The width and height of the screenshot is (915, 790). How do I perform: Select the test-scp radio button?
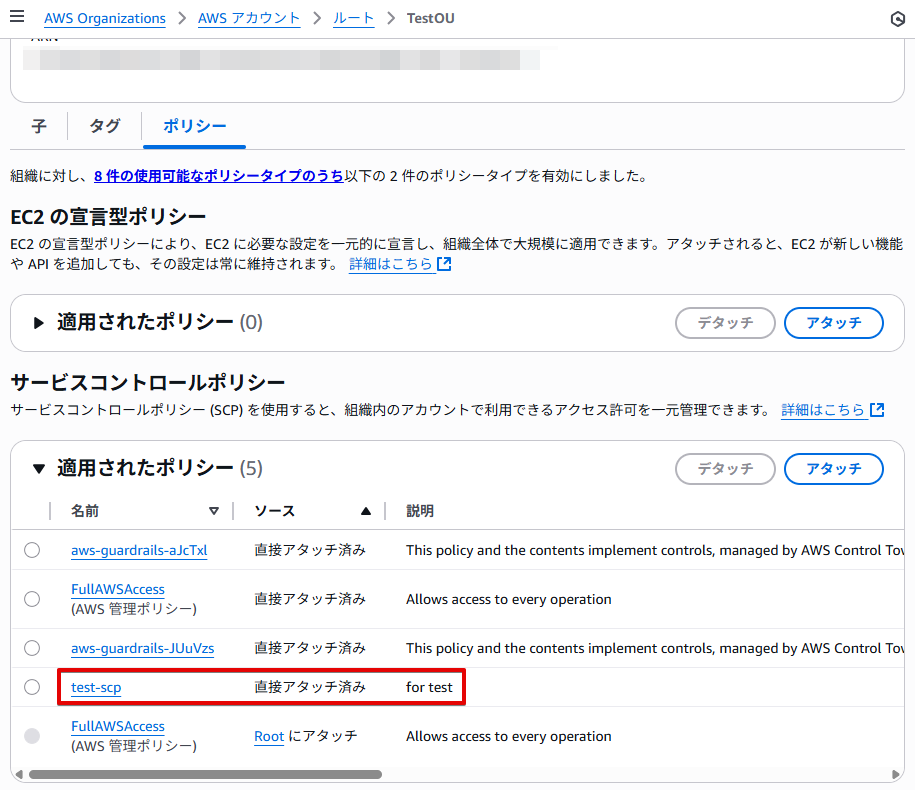pyautogui.click(x=32, y=687)
